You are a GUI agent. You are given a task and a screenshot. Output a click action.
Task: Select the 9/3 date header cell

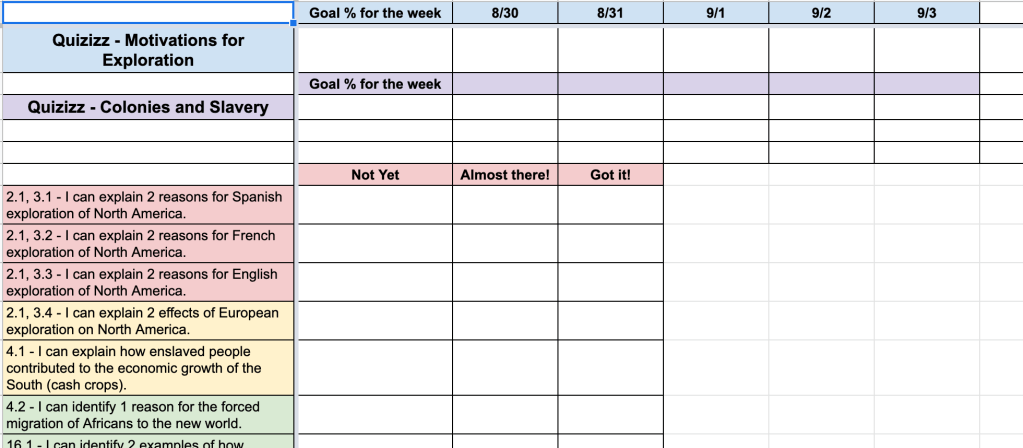[926, 13]
